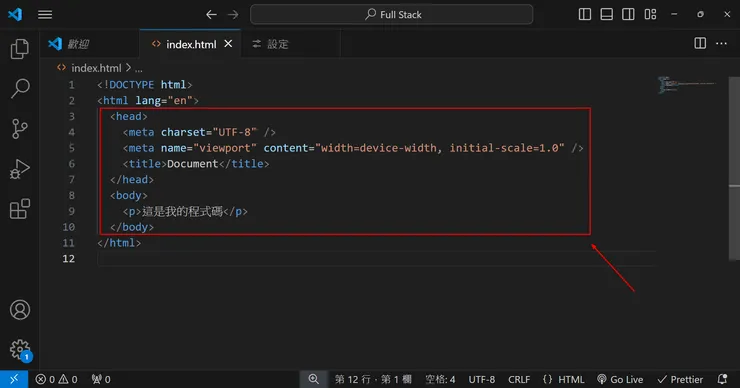Expand breadcrumb ellipsis after index.html
740x388 pixels.
pos(138,68)
